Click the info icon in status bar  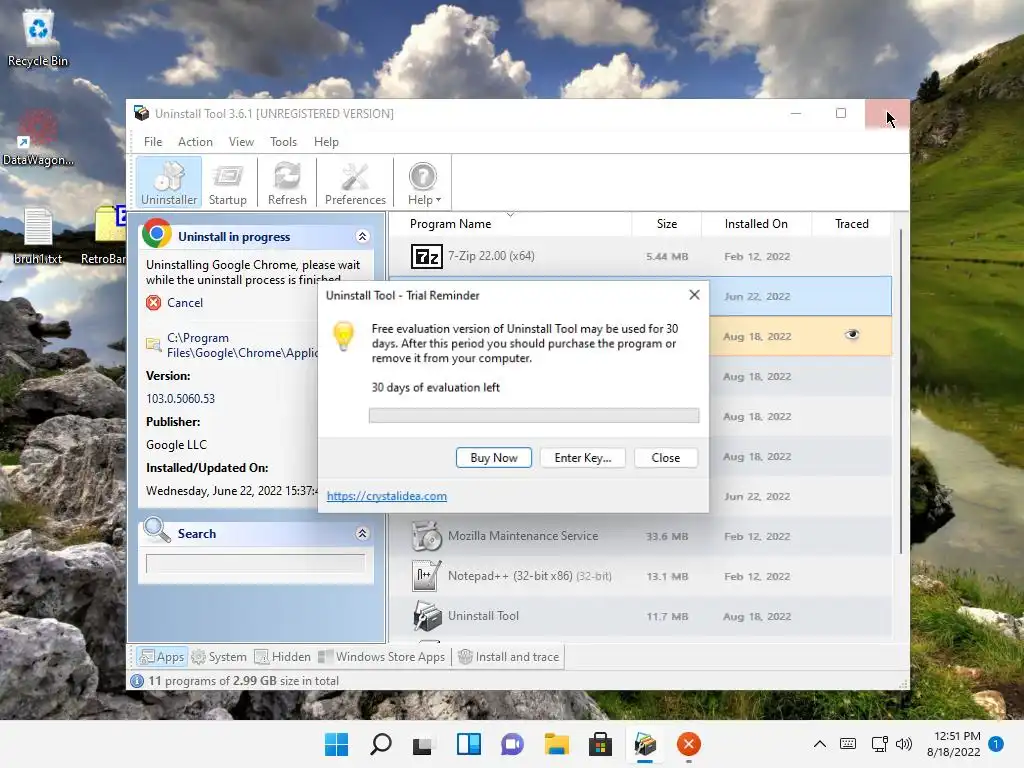click(x=137, y=681)
